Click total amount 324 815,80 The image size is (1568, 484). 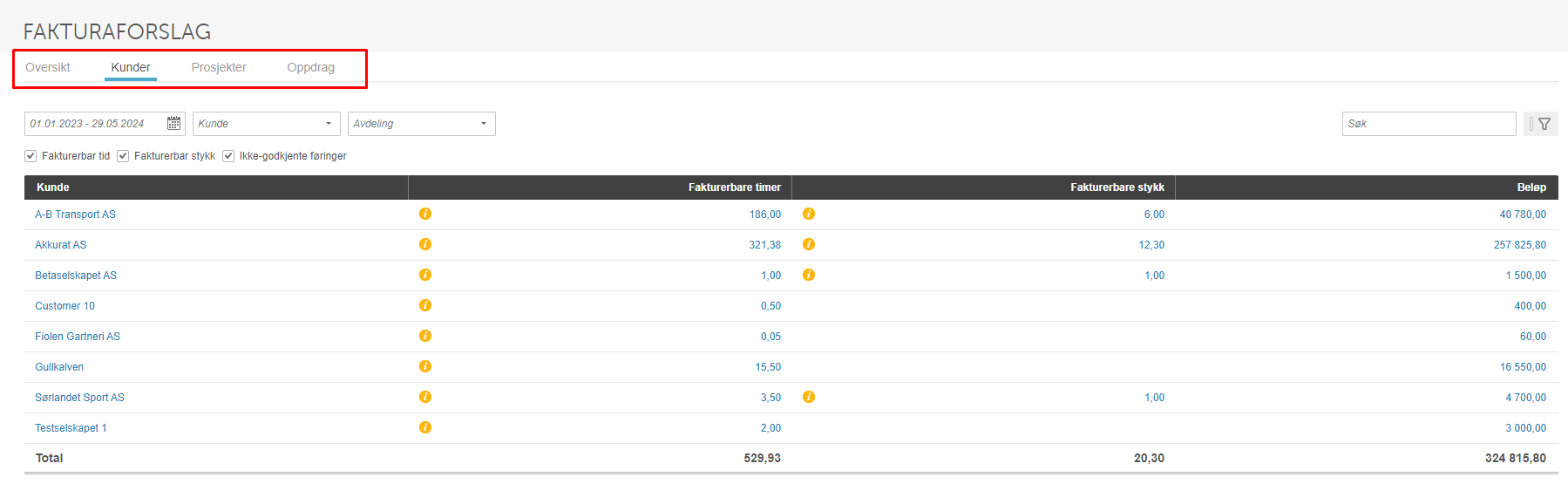tap(1516, 458)
